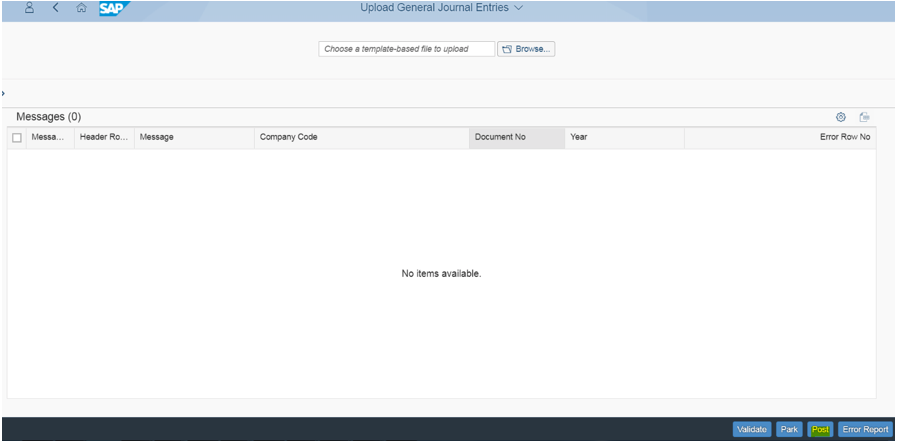The width and height of the screenshot is (898, 442).
Task: Click the Validate button
Action: click(752, 429)
